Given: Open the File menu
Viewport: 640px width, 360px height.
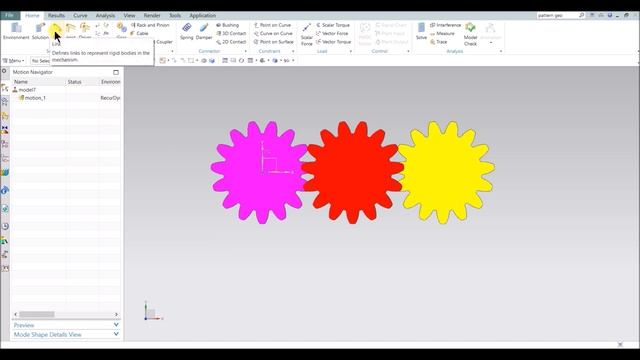Looking at the screenshot, I should point(10,15).
